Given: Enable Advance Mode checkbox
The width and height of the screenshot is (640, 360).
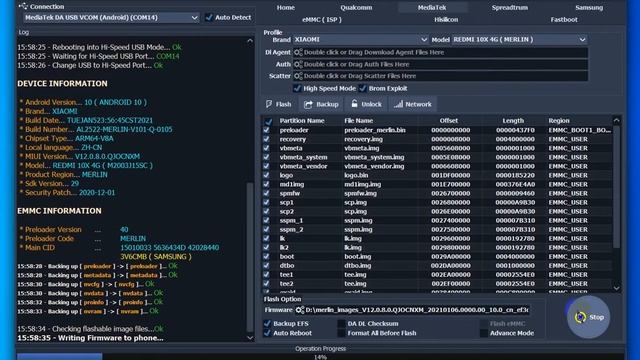Looking at the screenshot, I should (484, 333).
